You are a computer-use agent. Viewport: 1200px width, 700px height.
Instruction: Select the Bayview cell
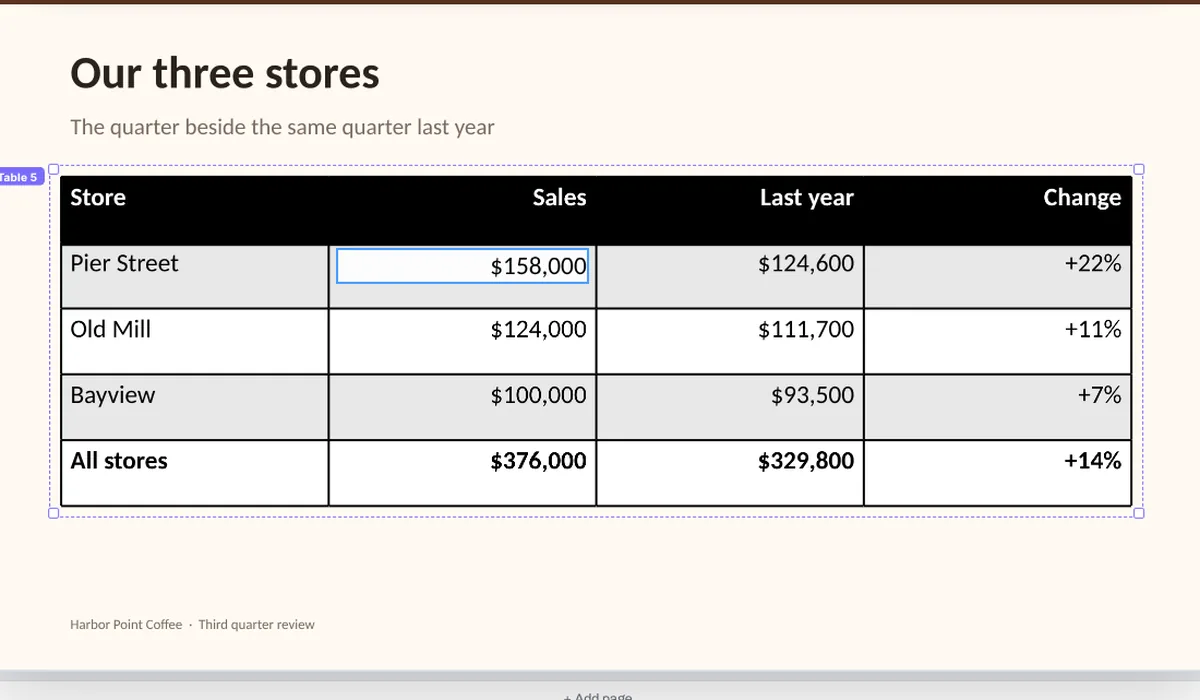[x=195, y=407]
